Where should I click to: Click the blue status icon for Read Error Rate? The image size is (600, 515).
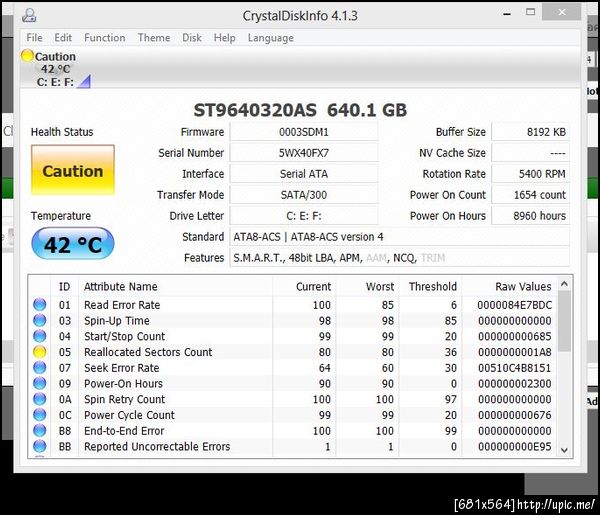click(x=40, y=305)
